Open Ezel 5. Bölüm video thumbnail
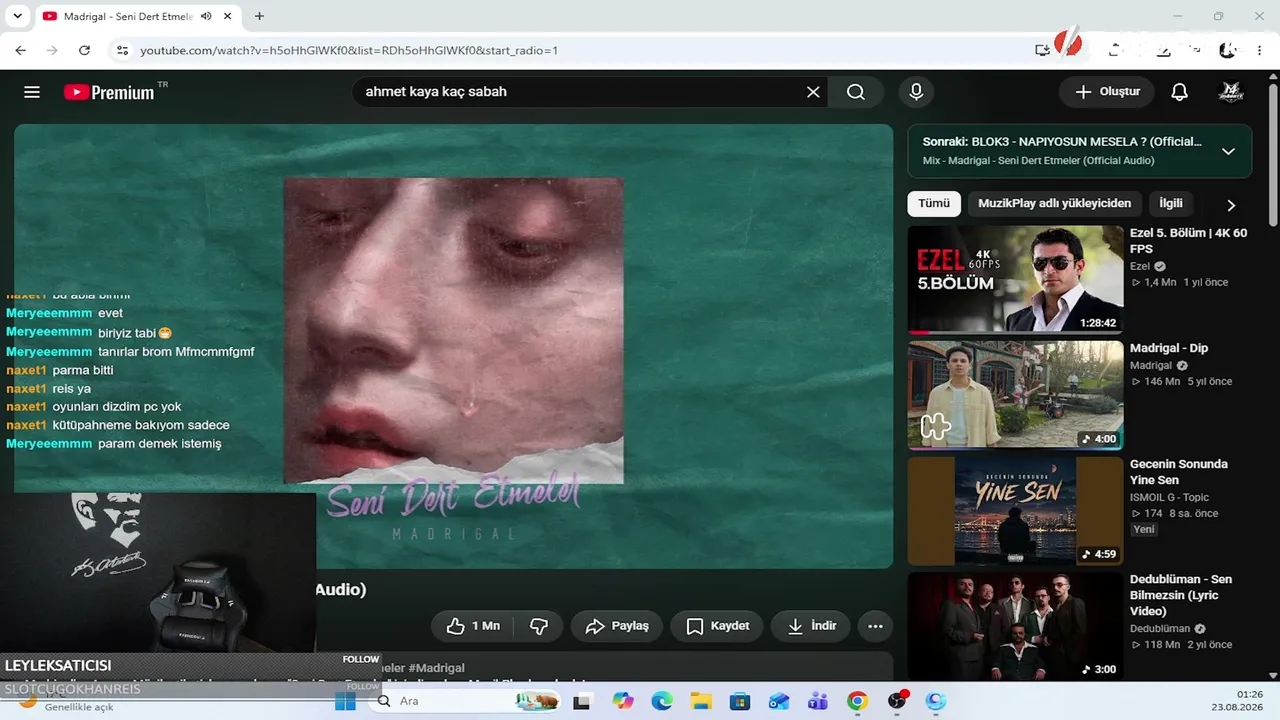The image size is (1280, 720). pos(1015,279)
